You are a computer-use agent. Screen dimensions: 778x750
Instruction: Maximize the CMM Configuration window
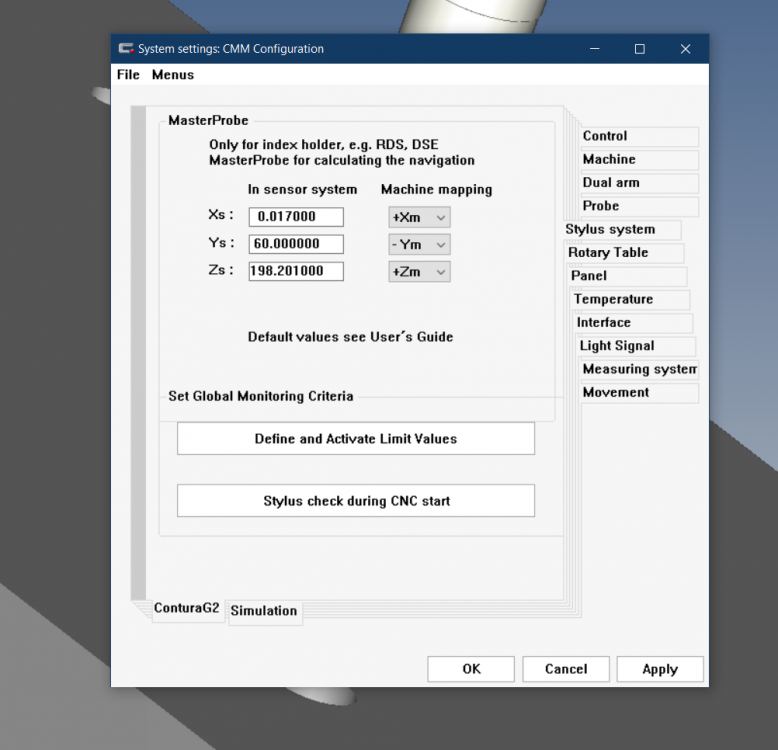click(640, 49)
